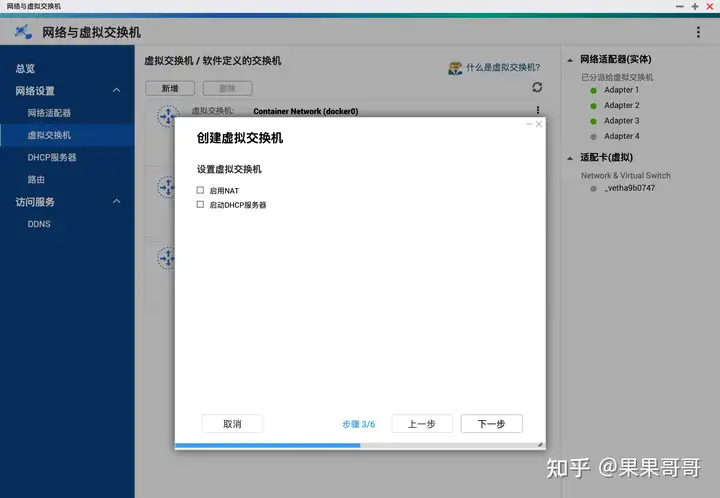Viewport: 720px width, 498px height.
Task: Close the 创建虚拟交换机 dialog
Action: [539, 124]
